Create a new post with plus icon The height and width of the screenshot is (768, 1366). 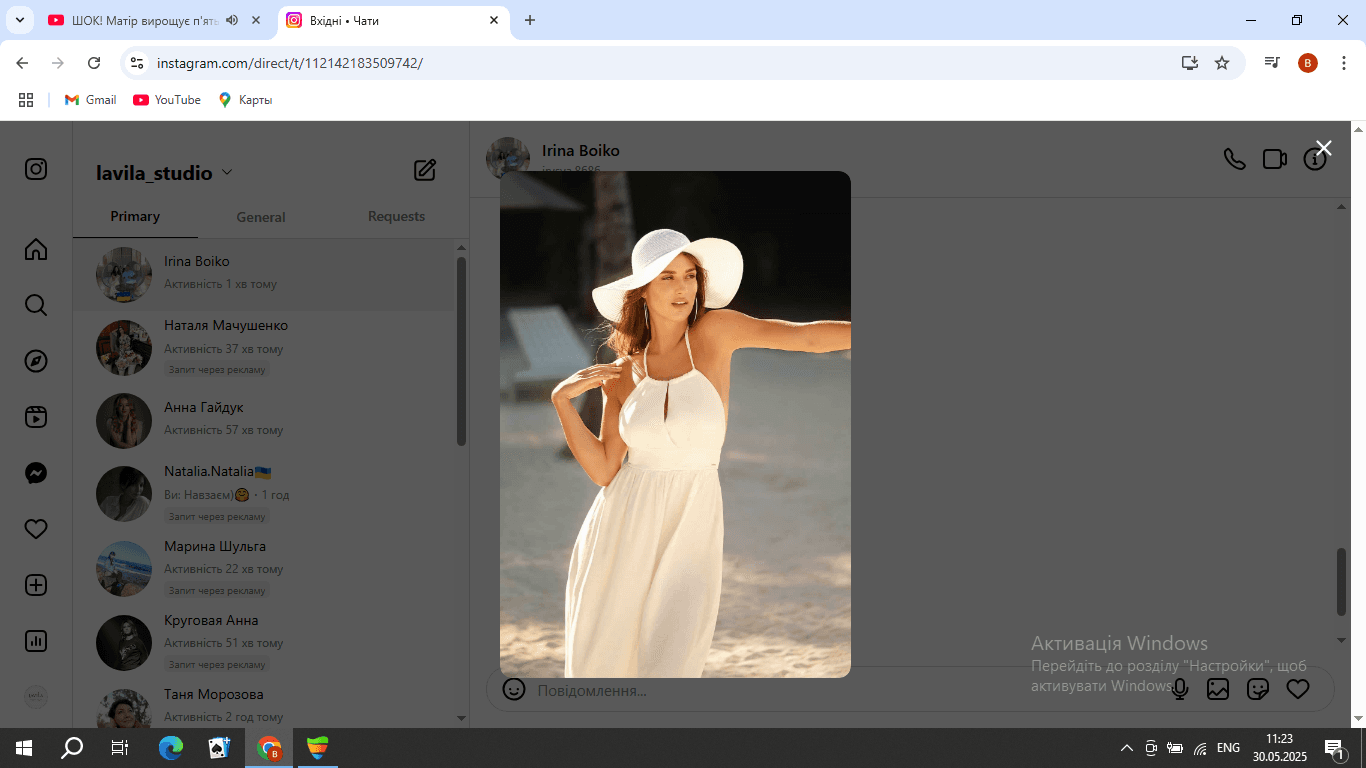36,585
